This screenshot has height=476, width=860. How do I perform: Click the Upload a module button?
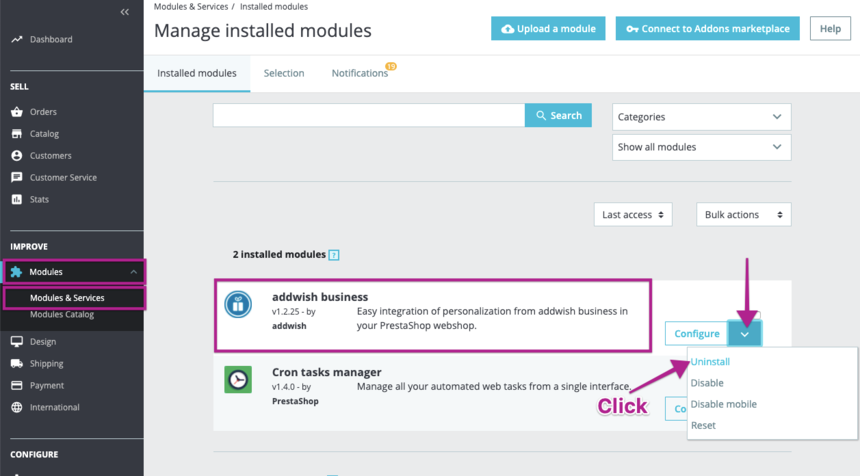coord(548,29)
